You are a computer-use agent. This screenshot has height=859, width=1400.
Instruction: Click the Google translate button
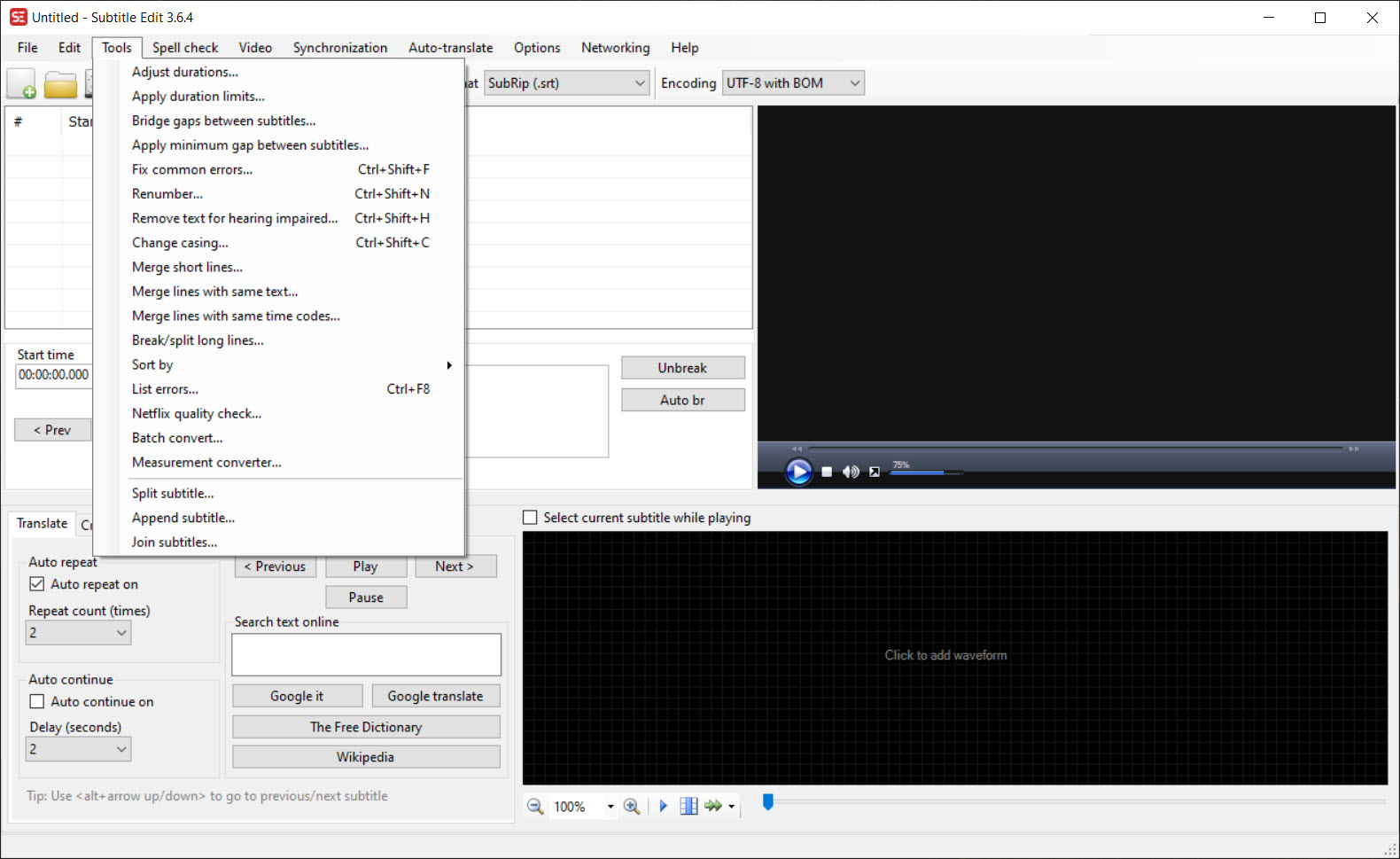(435, 696)
